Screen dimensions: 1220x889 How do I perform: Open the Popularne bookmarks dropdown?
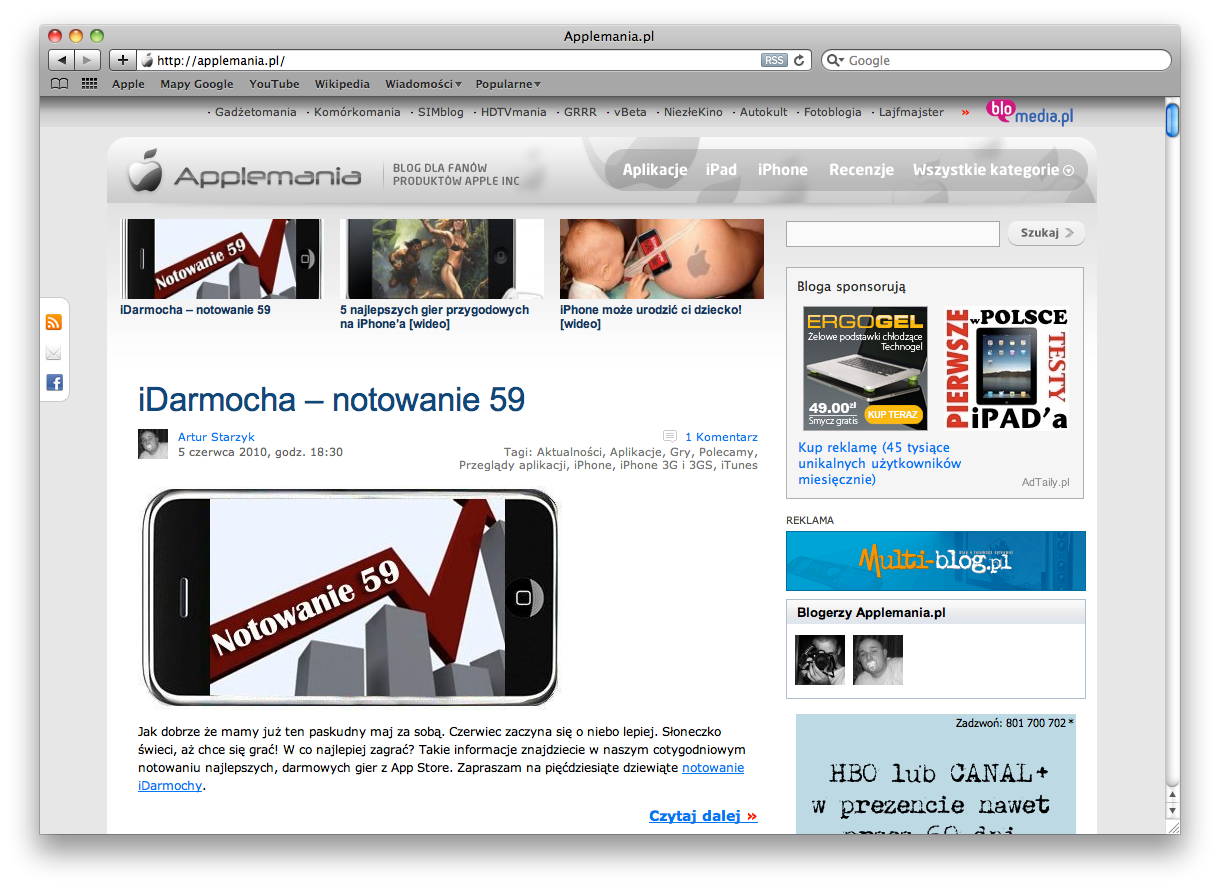pyautogui.click(x=508, y=84)
